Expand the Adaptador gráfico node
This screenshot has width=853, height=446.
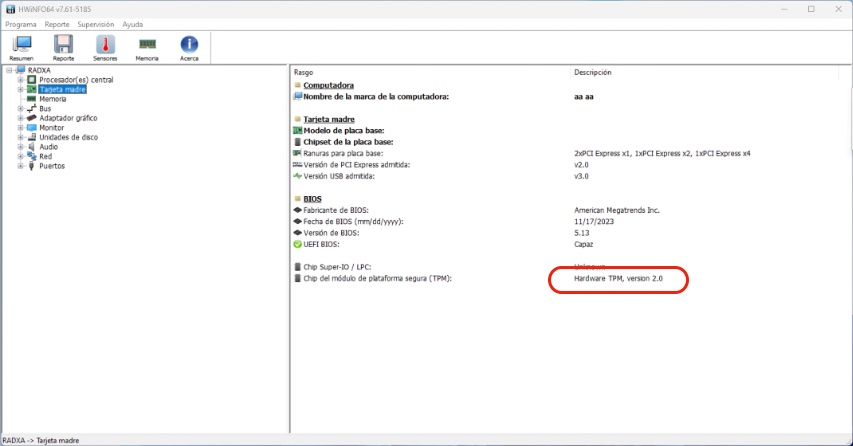tap(21, 118)
